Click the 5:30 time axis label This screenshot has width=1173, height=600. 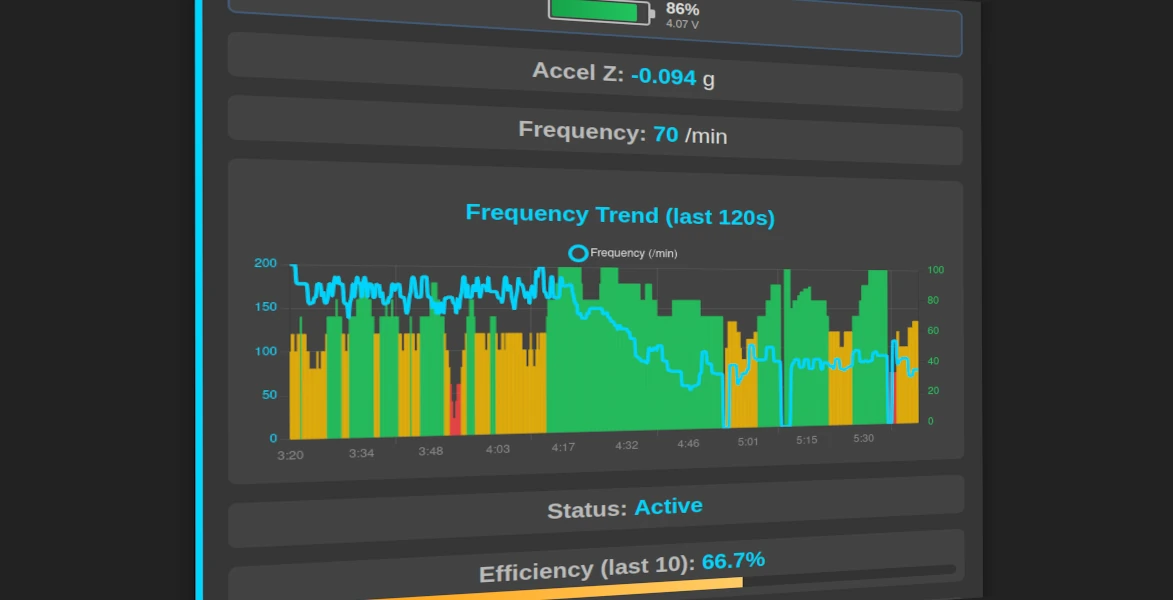[x=863, y=438]
